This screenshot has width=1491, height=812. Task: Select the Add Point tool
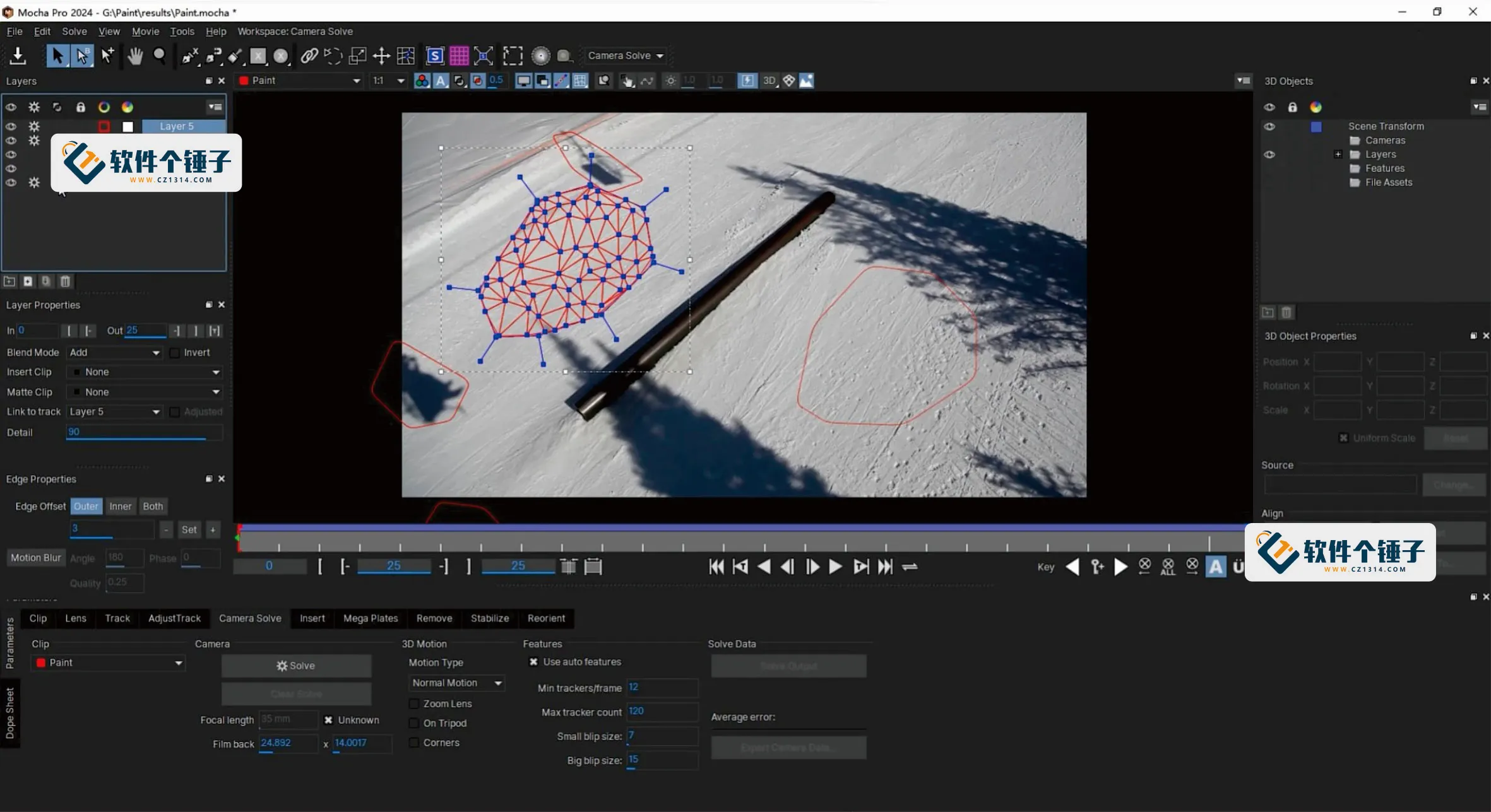107,56
